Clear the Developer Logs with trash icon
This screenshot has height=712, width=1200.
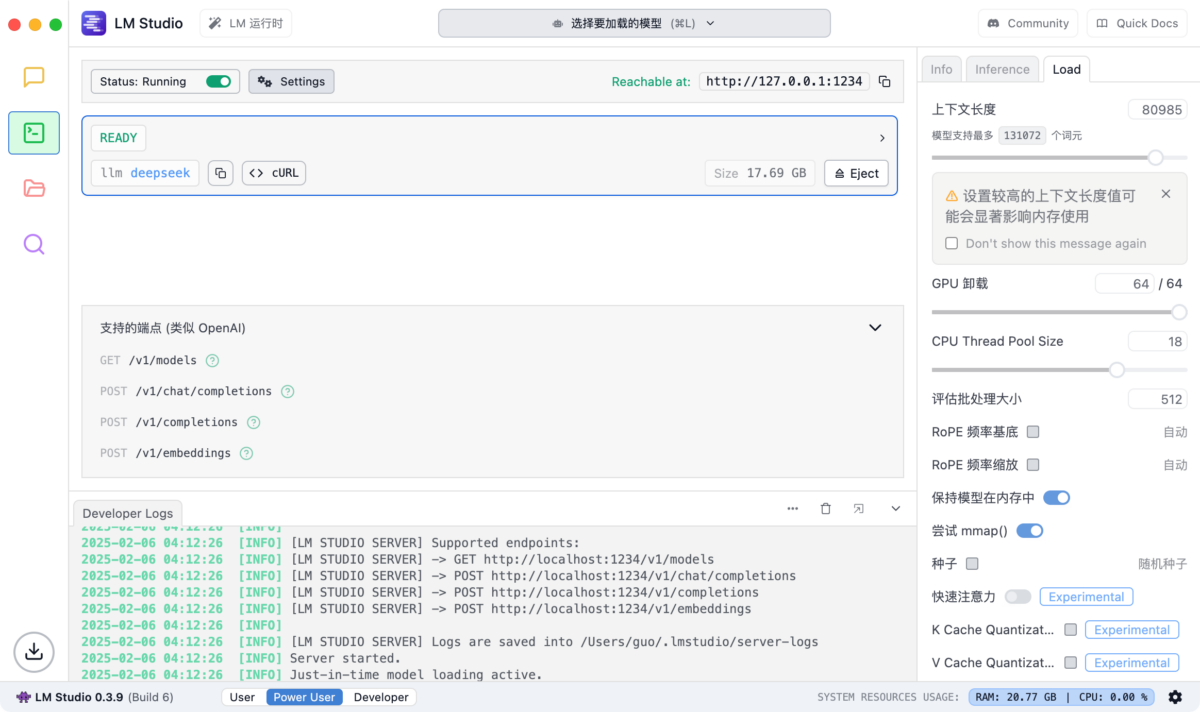click(x=826, y=509)
